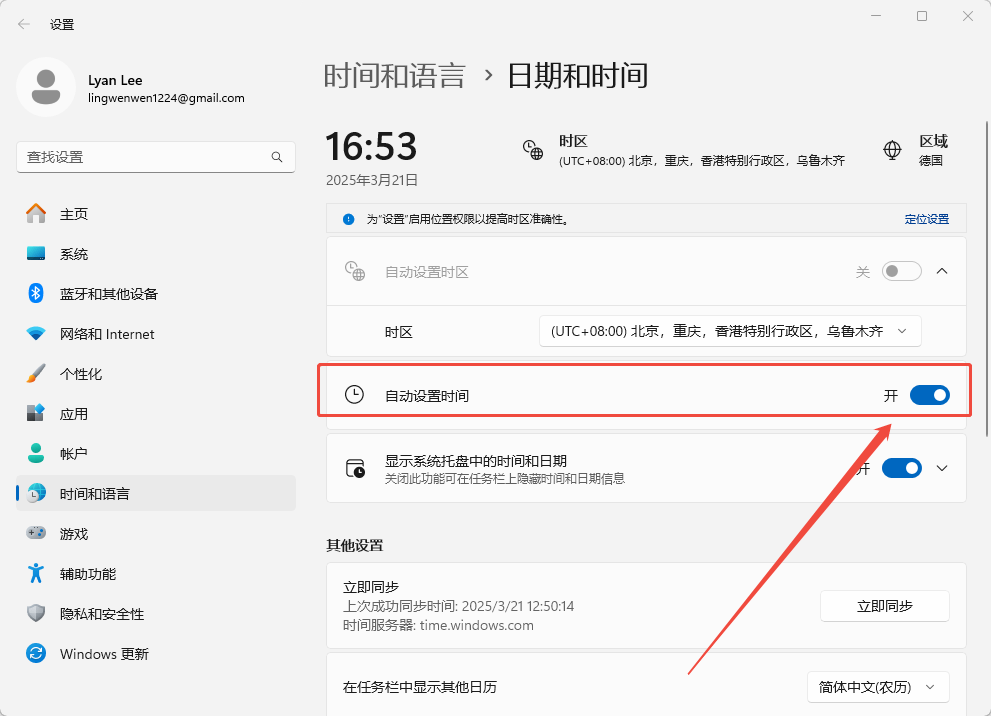Select the Bluetooth icon for 蓝牙和其他设备
991x716 pixels.
tap(36, 293)
